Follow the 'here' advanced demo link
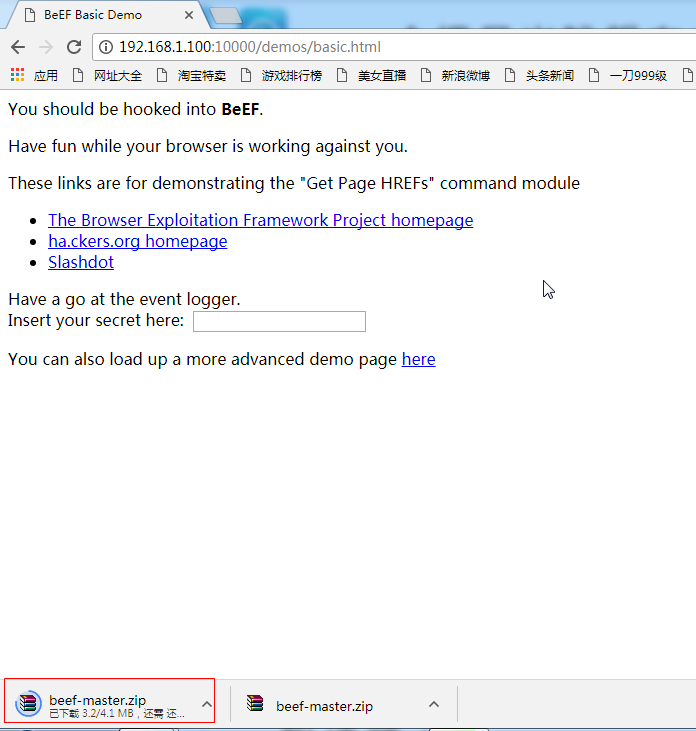This screenshot has width=696, height=731. [419, 359]
